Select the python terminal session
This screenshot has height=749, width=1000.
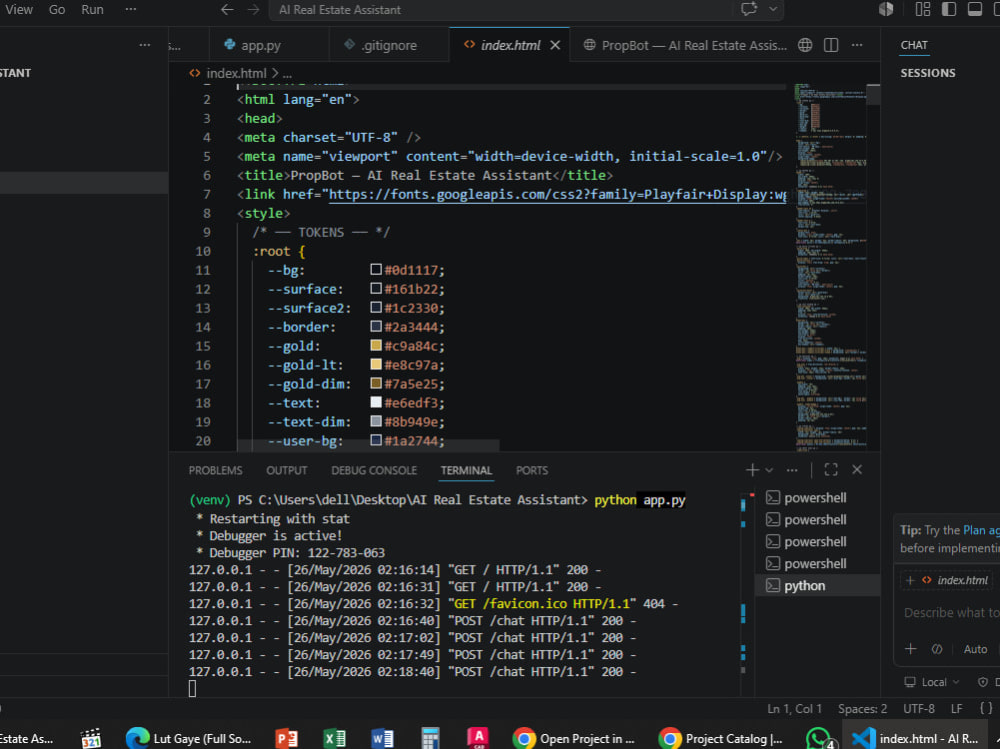818,586
